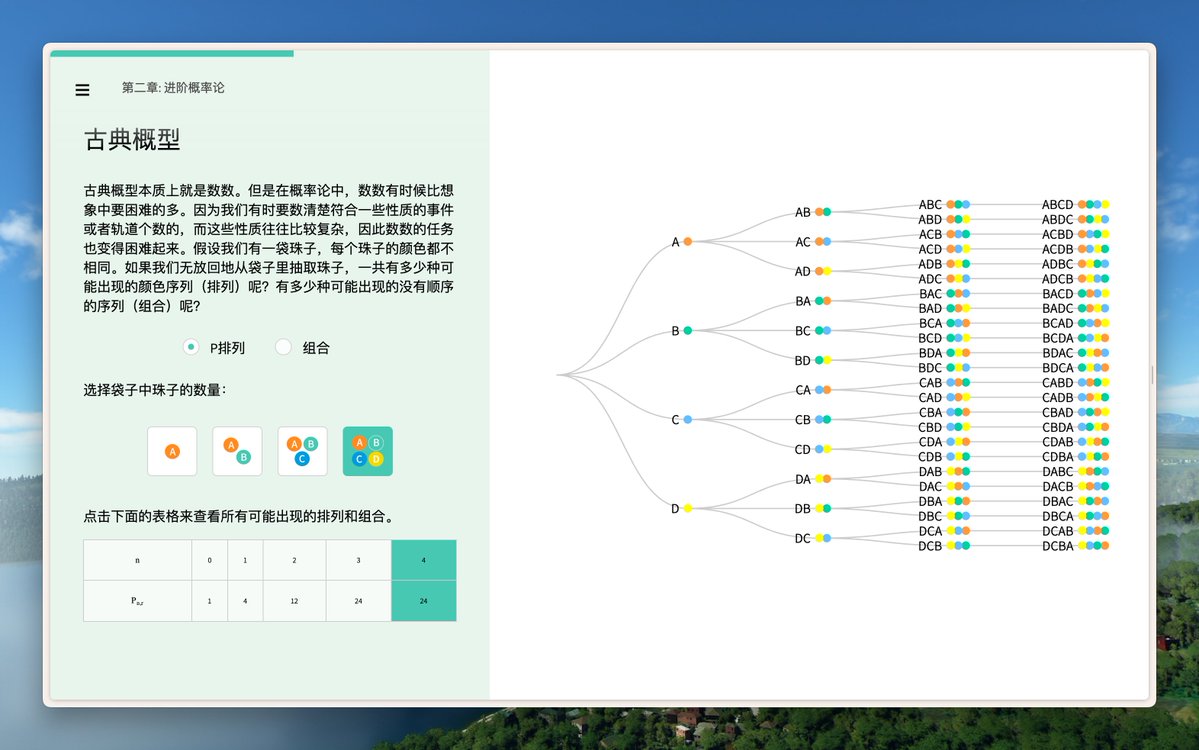The width and height of the screenshot is (1199, 750).
Task: Choose the four-bead bag A B C D
Action: point(368,451)
